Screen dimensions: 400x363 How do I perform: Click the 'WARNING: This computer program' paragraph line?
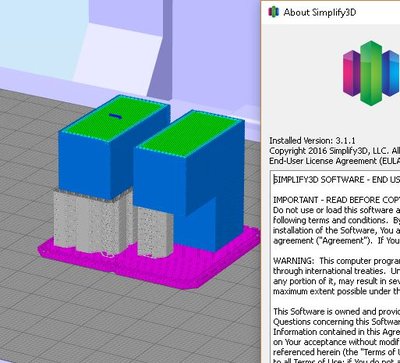tap(336, 261)
